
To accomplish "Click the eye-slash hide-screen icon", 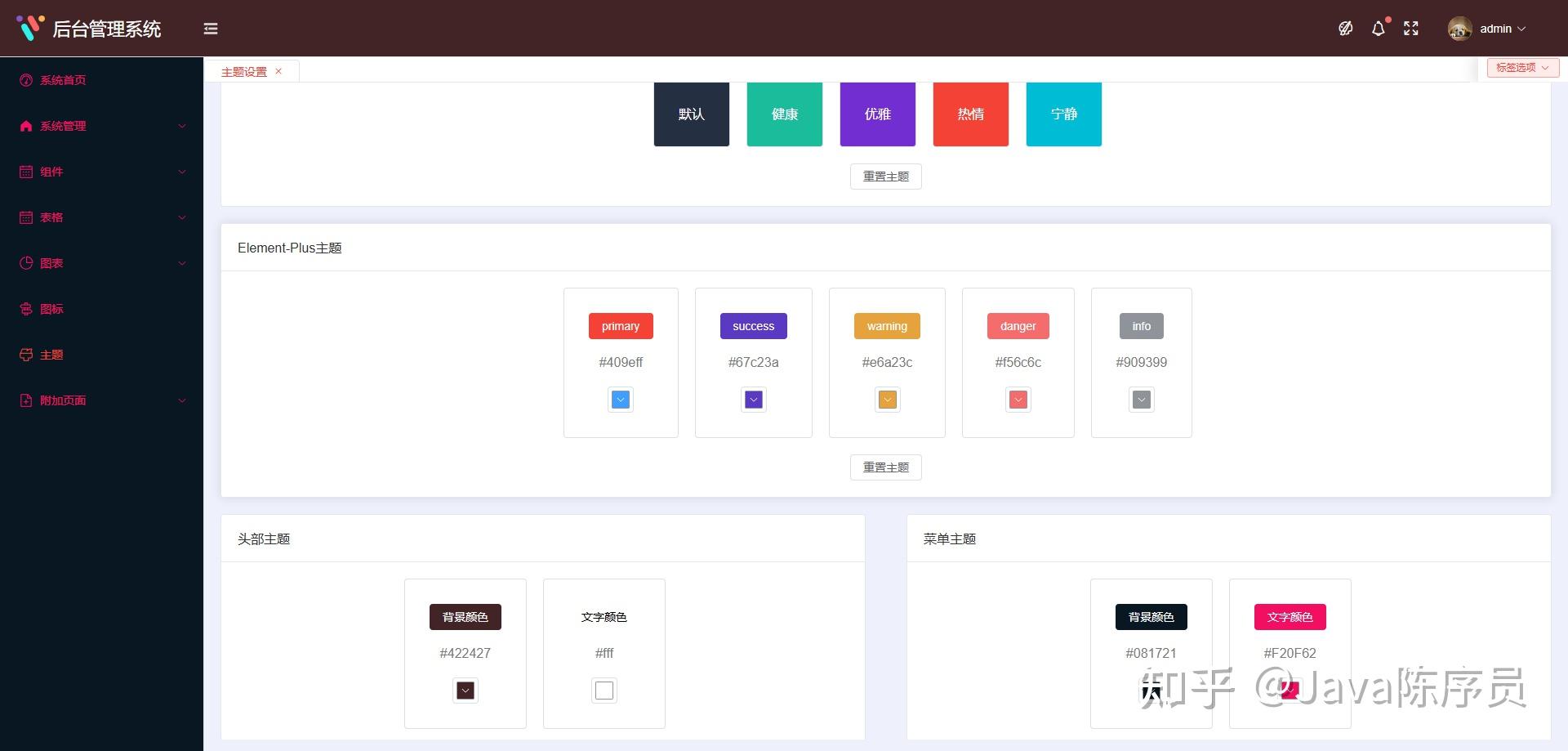I will [x=1344, y=29].
